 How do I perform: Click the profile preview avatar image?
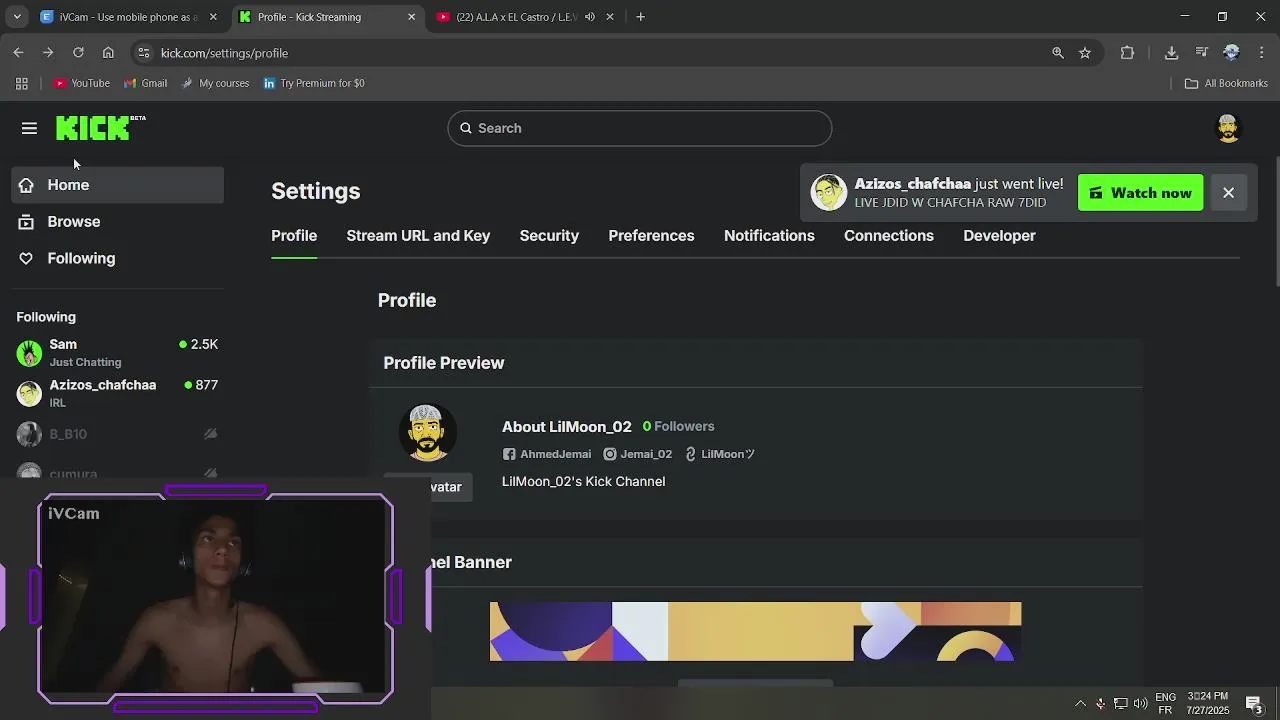point(428,432)
